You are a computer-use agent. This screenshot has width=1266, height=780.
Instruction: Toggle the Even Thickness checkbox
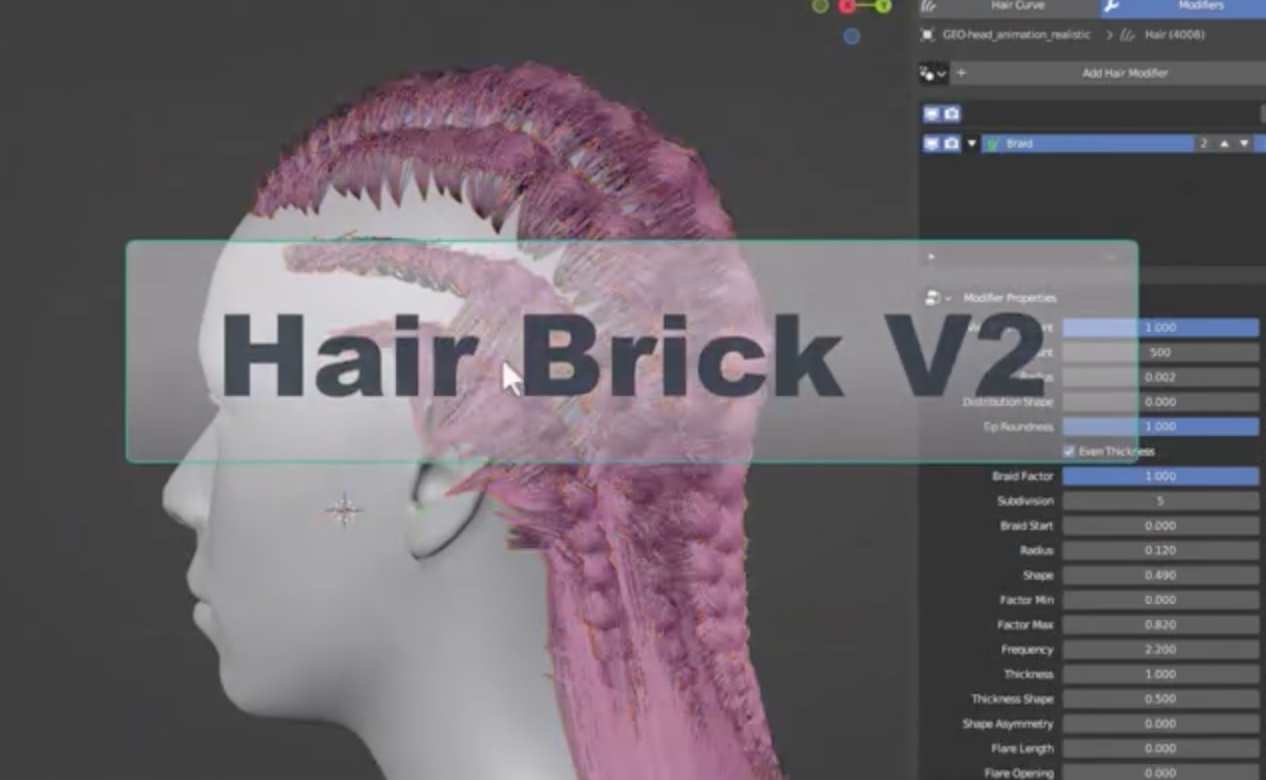coord(1069,452)
